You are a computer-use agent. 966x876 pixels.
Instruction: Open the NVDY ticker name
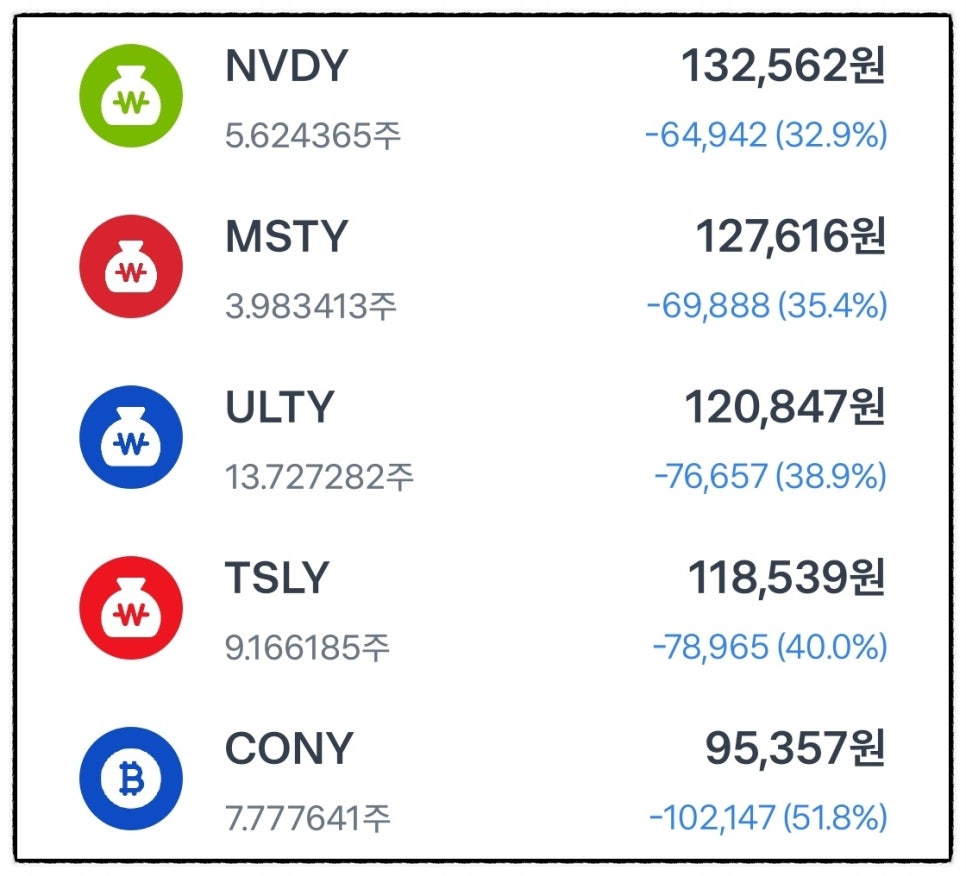[x=286, y=66]
